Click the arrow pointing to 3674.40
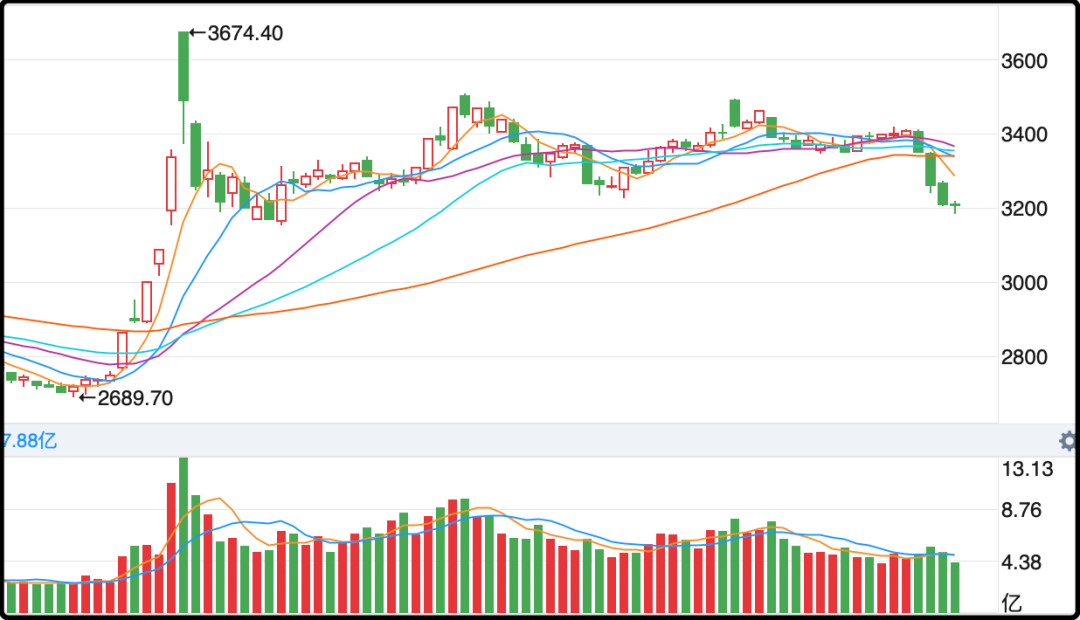This screenshot has width=1080, height=620. [x=197, y=33]
